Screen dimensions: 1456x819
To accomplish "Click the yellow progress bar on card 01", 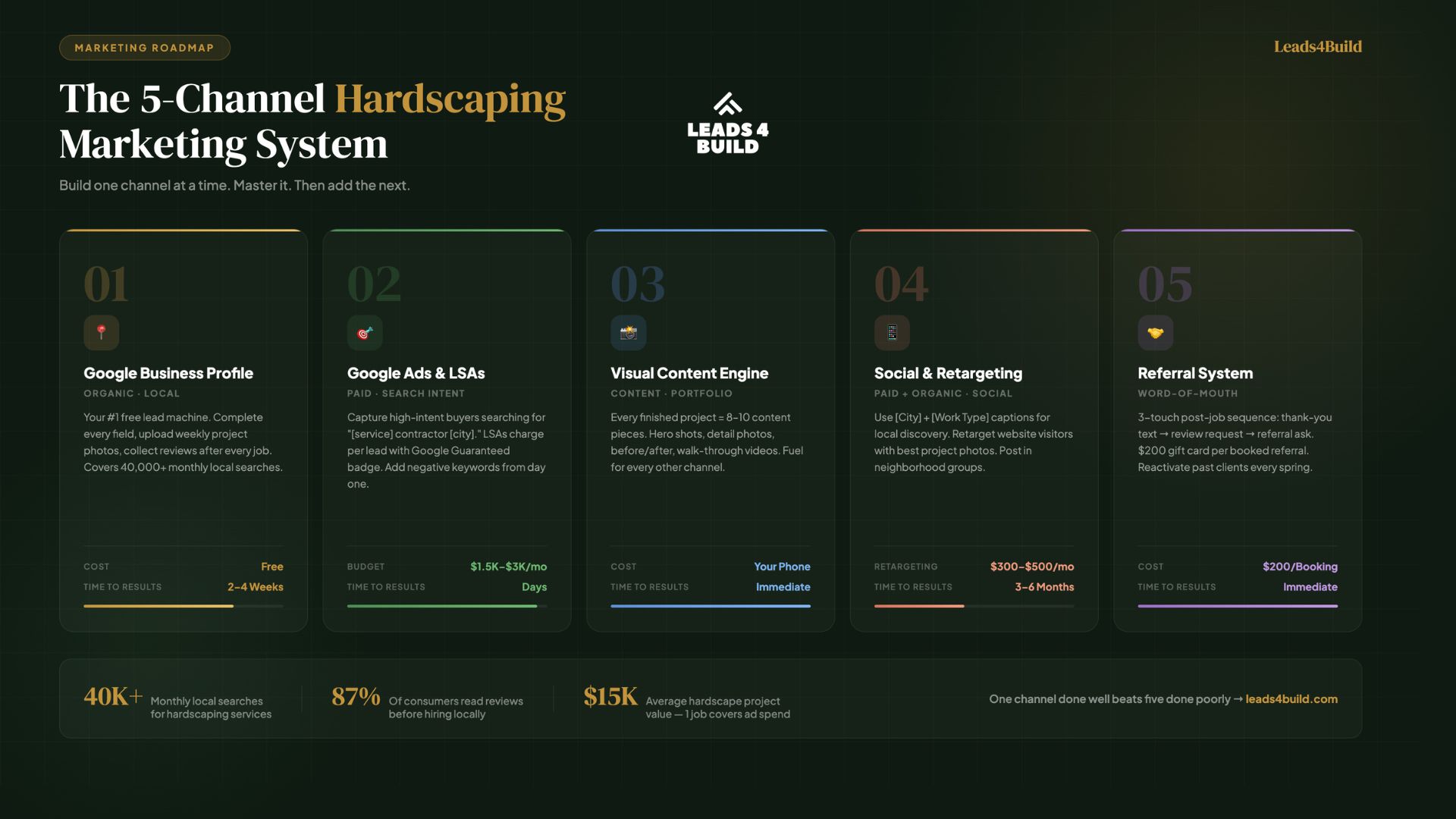I will [x=158, y=606].
